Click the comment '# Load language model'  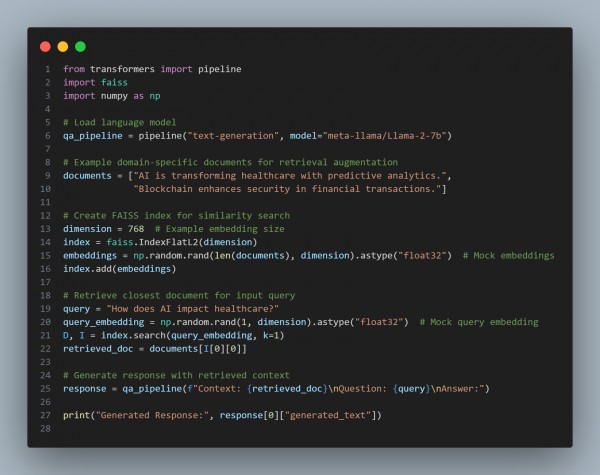(x=120, y=122)
